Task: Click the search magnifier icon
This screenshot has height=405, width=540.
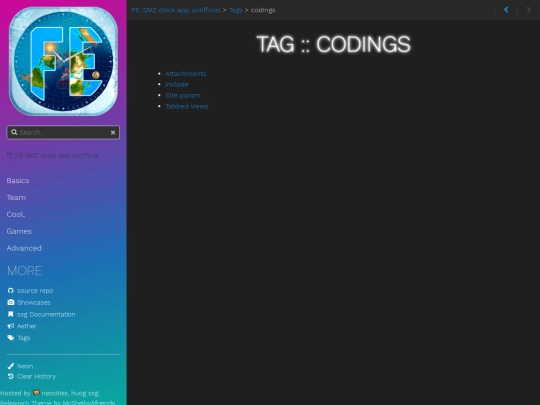Action: click(x=14, y=132)
